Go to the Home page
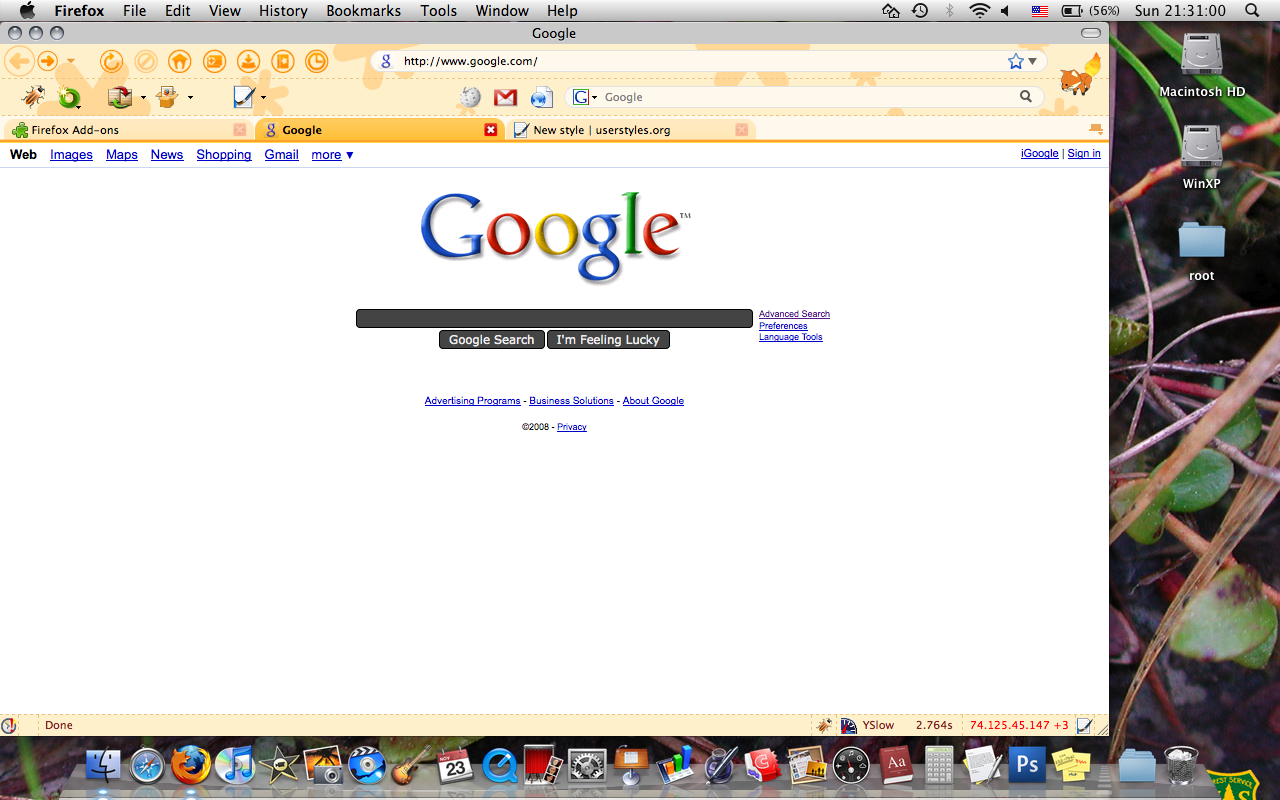Viewport: 1280px width, 800px height. (179, 61)
